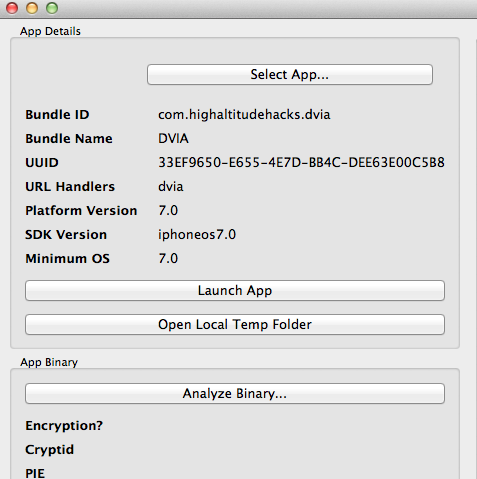Start Analyze Binary...
The height and width of the screenshot is (479, 477).
tap(235, 393)
